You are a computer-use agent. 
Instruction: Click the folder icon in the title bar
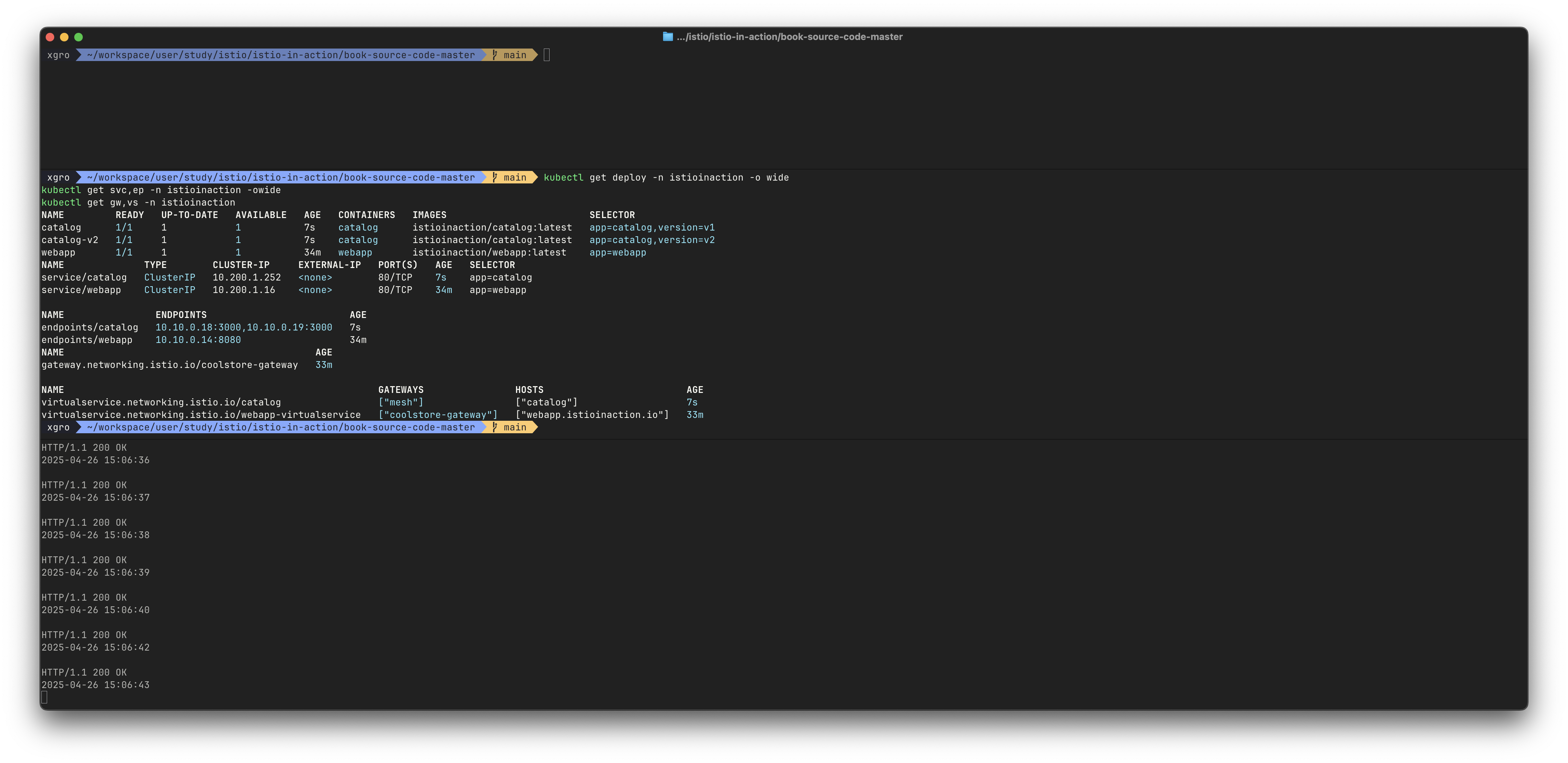pyautogui.click(x=668, y=36)
